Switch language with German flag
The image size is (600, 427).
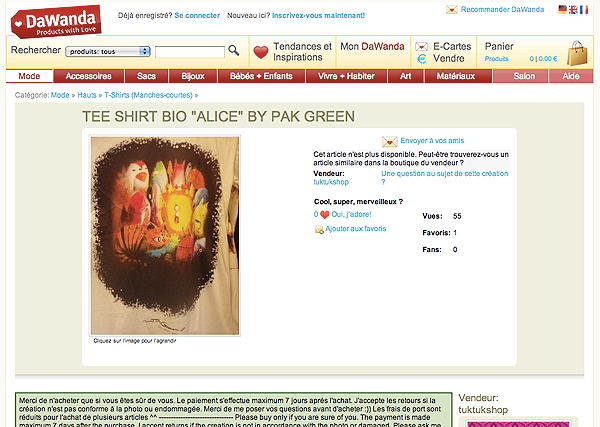[x=562, y=10]
